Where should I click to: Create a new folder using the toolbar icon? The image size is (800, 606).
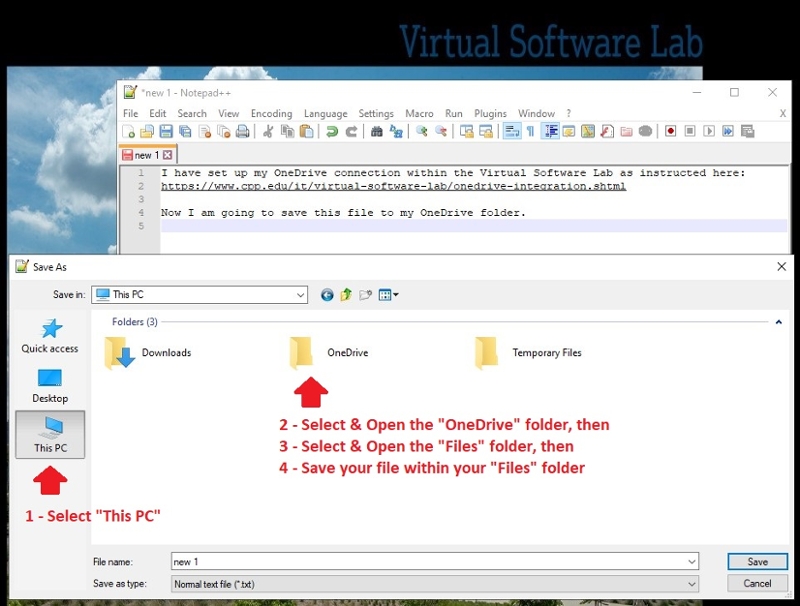pos(366,295)
